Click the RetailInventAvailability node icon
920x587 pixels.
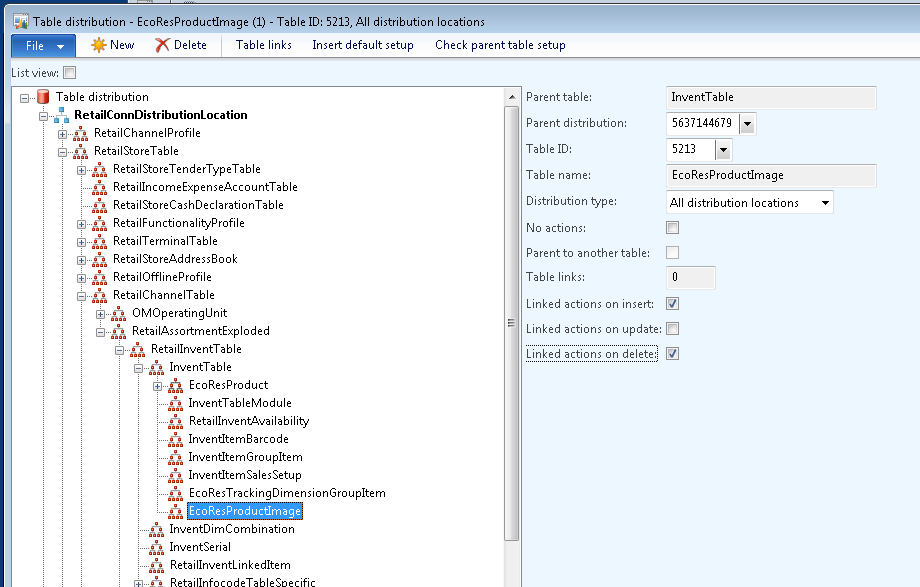coord(175,421)
